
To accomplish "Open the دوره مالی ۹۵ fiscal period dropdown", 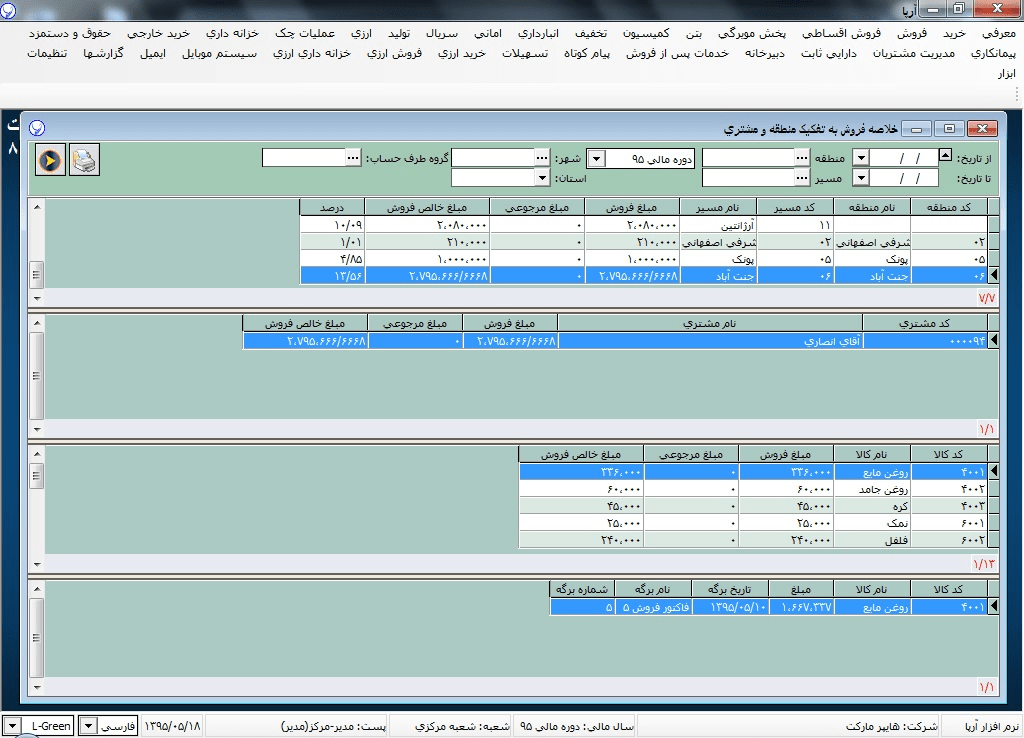I will coord(596,159).
